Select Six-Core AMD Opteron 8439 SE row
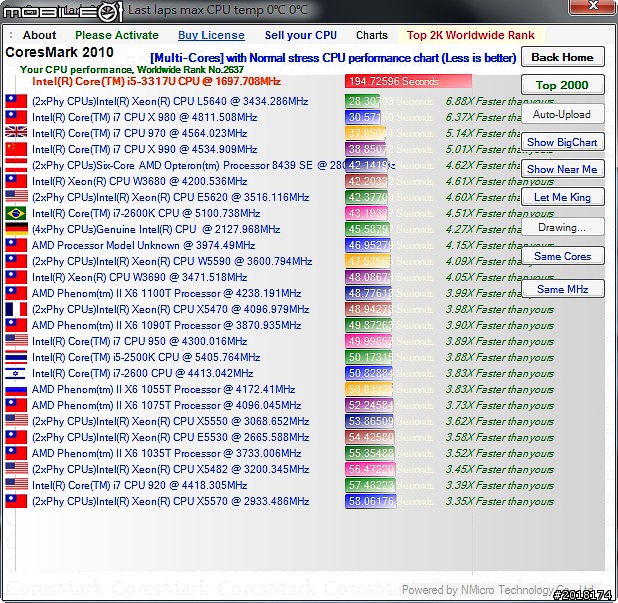The width and height of the screenshot is (618, 603). tap(188, 165)
